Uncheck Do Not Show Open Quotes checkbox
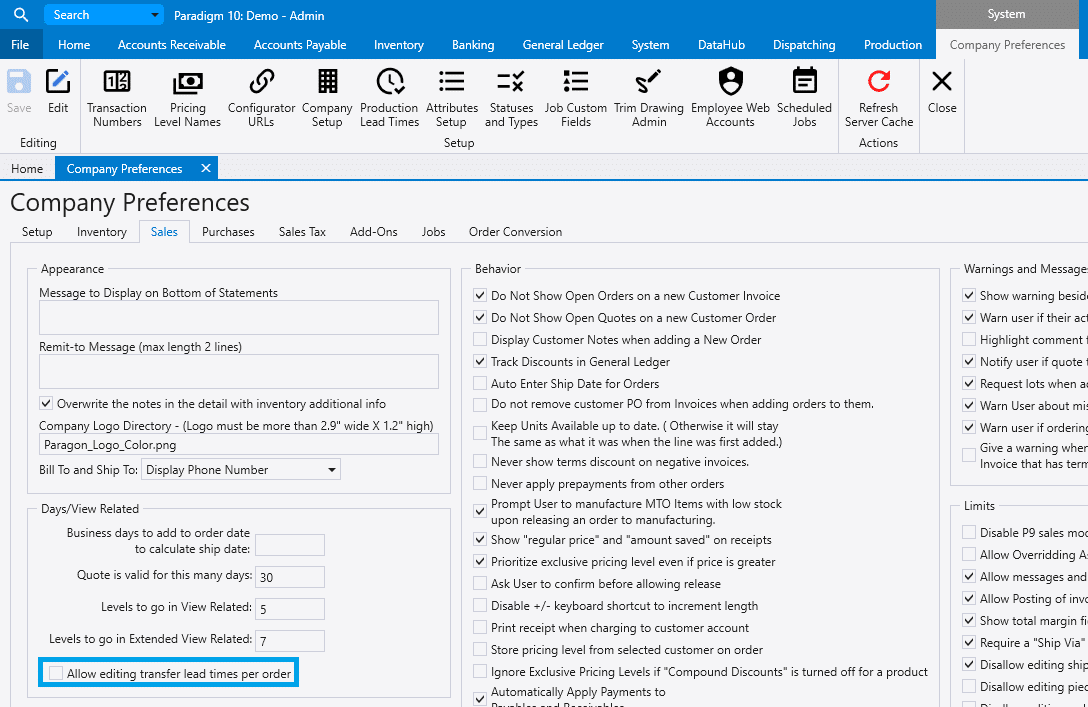The image size is (1088, 707). pyautogui.click(x=479, y=318)
